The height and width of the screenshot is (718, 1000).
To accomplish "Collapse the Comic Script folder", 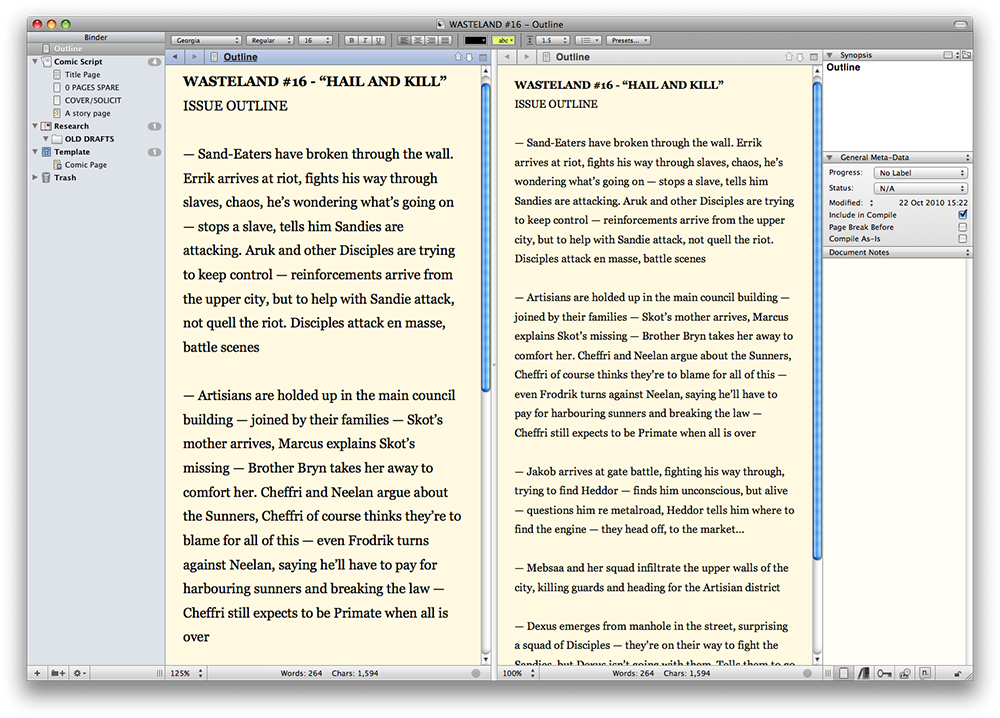I will pos(36,62).
